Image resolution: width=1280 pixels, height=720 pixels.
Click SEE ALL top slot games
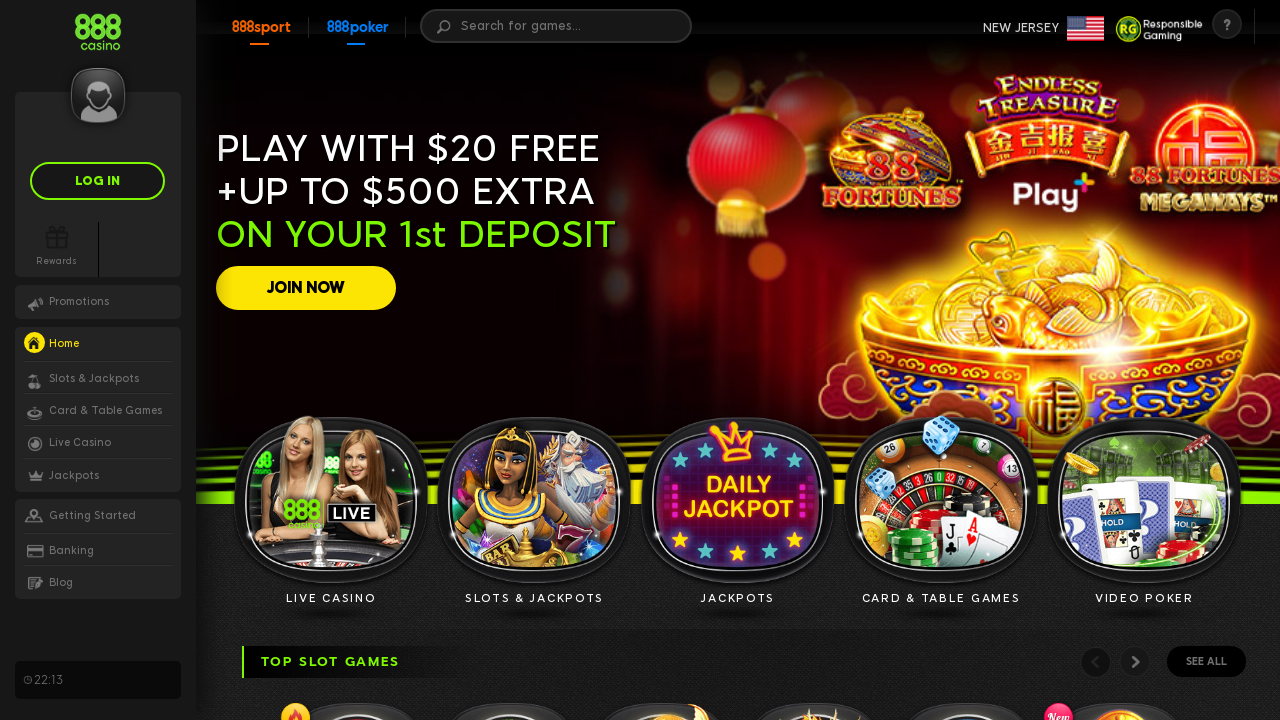click(1206, 661)
